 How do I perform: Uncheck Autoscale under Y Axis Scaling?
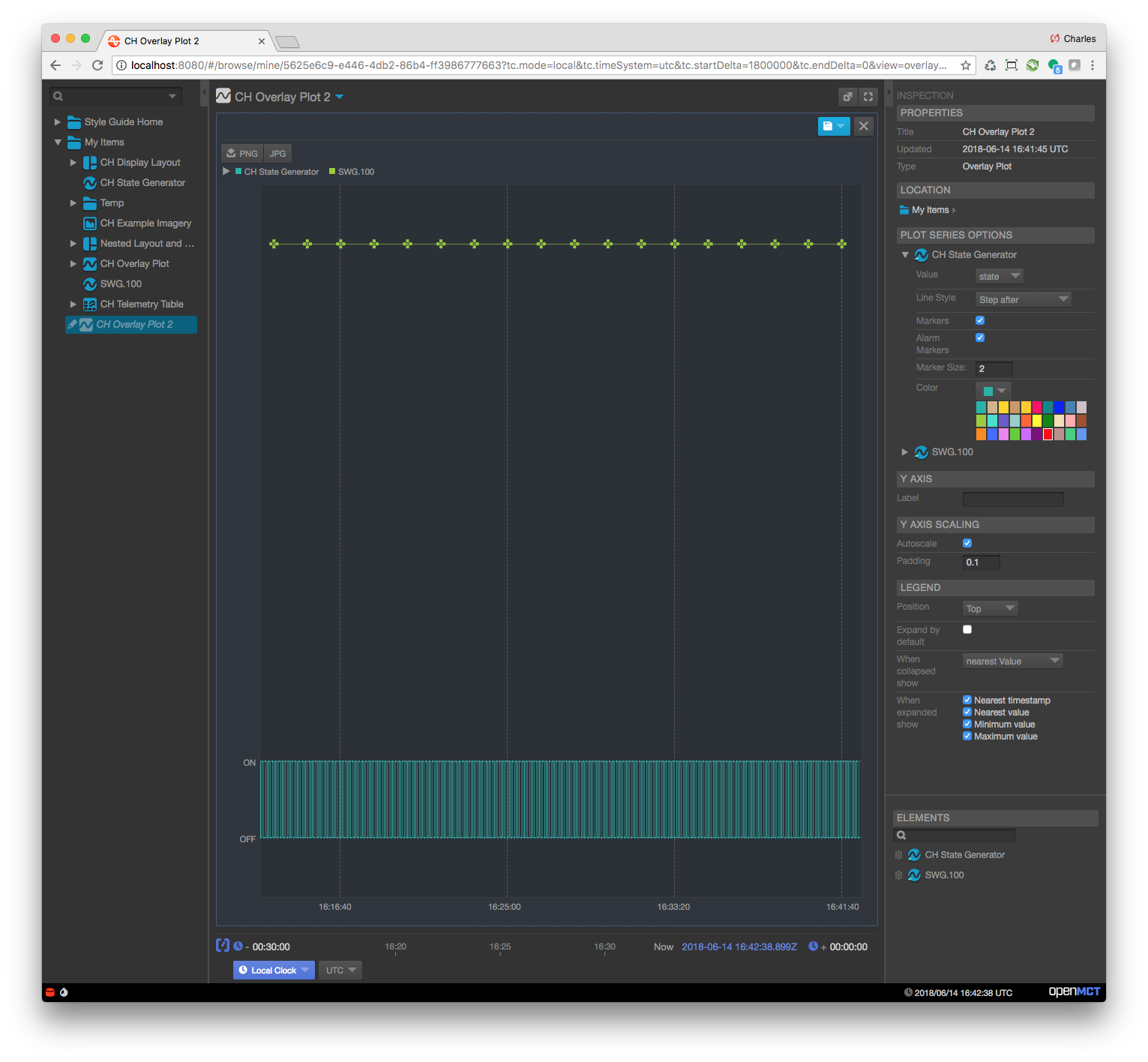tap(967, 543)
